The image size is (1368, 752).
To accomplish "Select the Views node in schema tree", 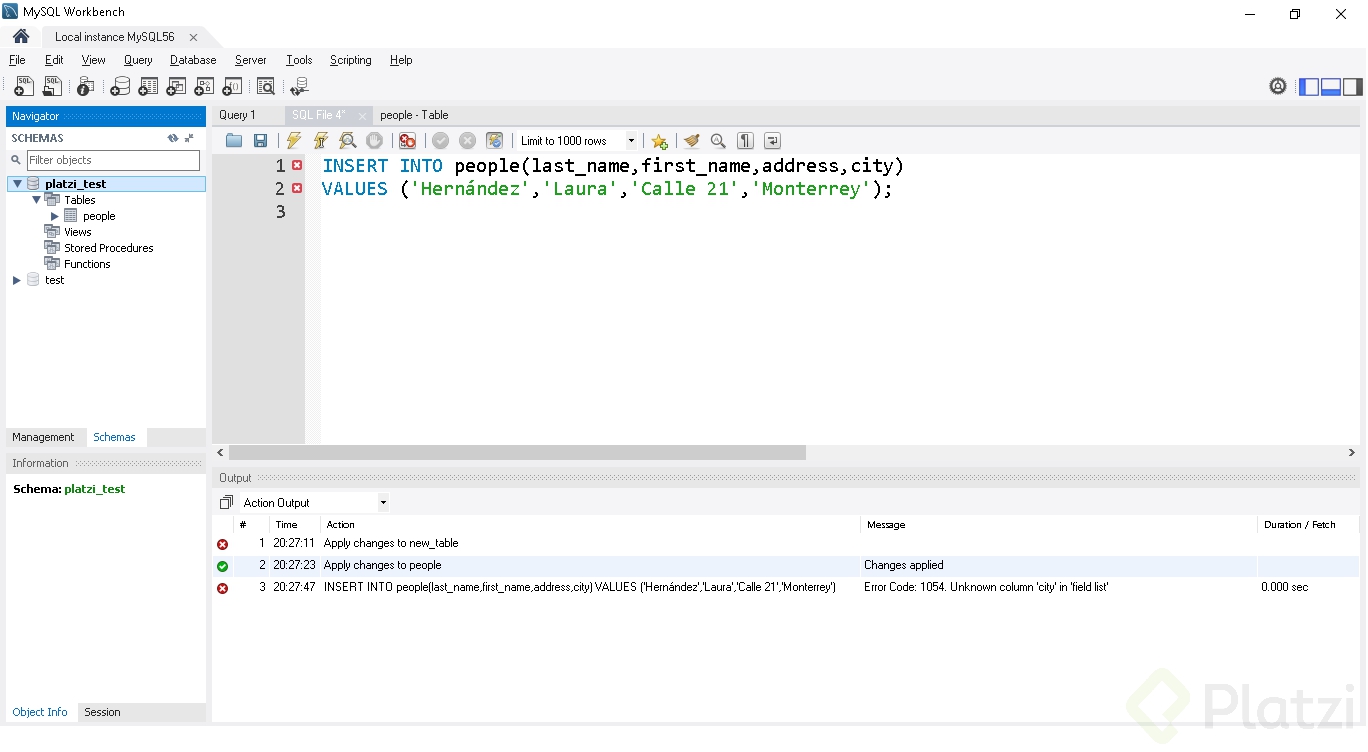I will click(x=77, y=232).
